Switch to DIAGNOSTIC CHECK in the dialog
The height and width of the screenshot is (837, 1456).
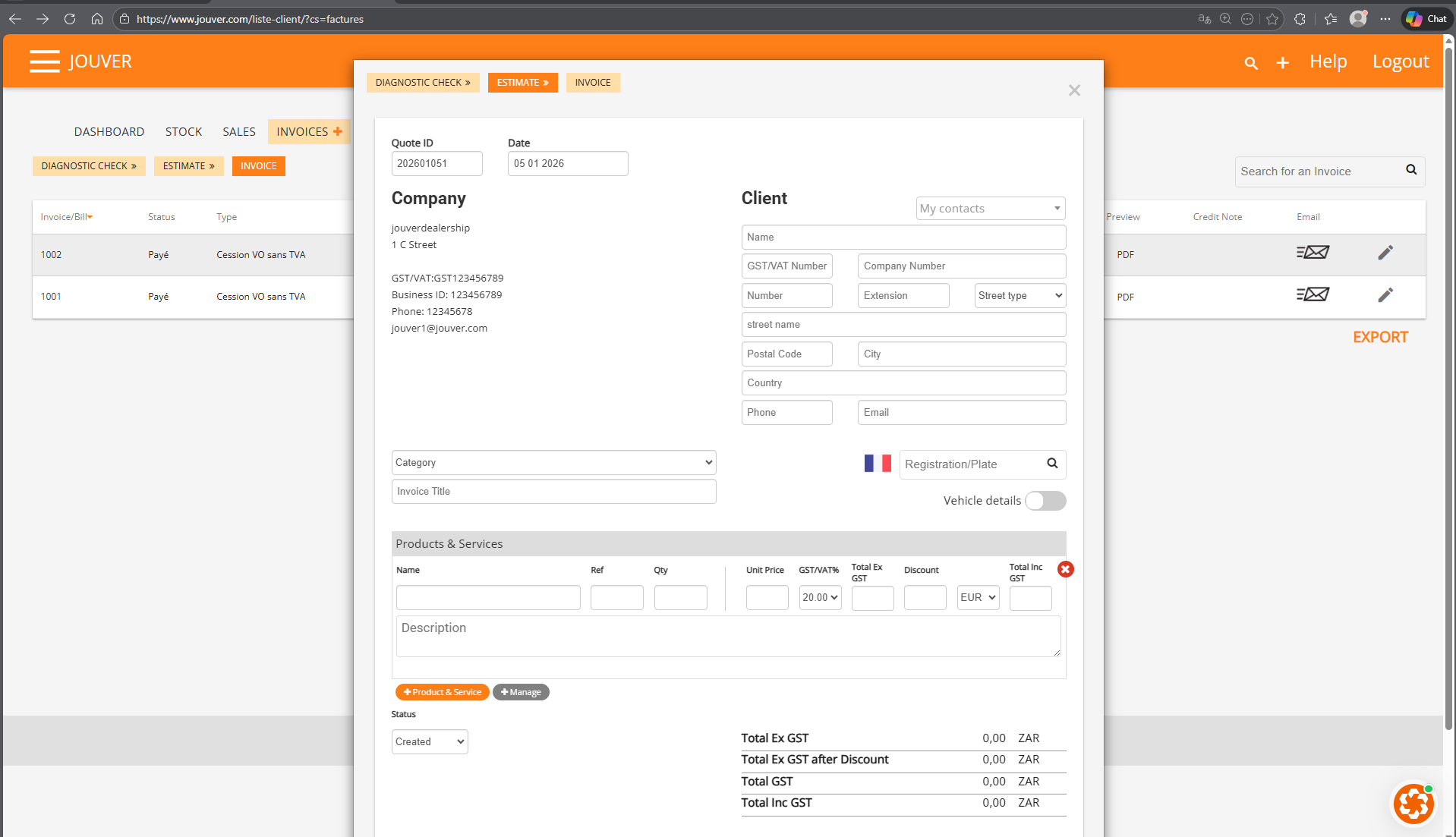tap(423, 83)
